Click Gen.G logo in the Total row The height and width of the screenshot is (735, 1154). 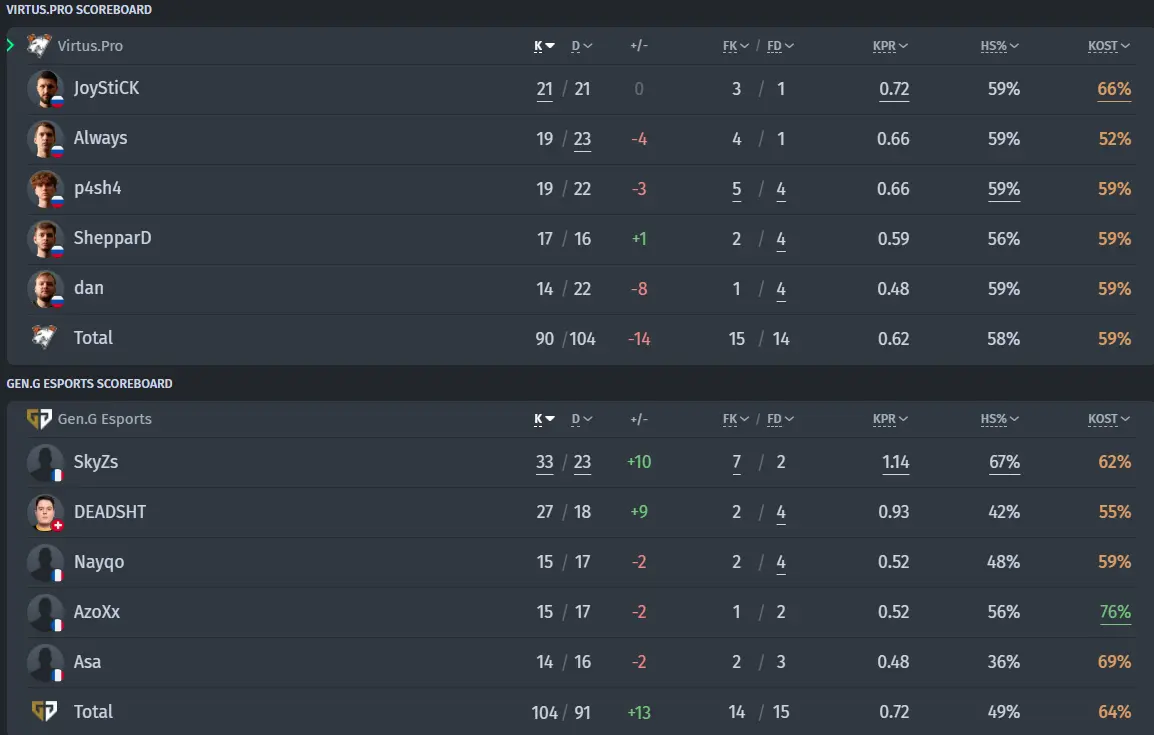pyautogui.click(x=44, y=711)
